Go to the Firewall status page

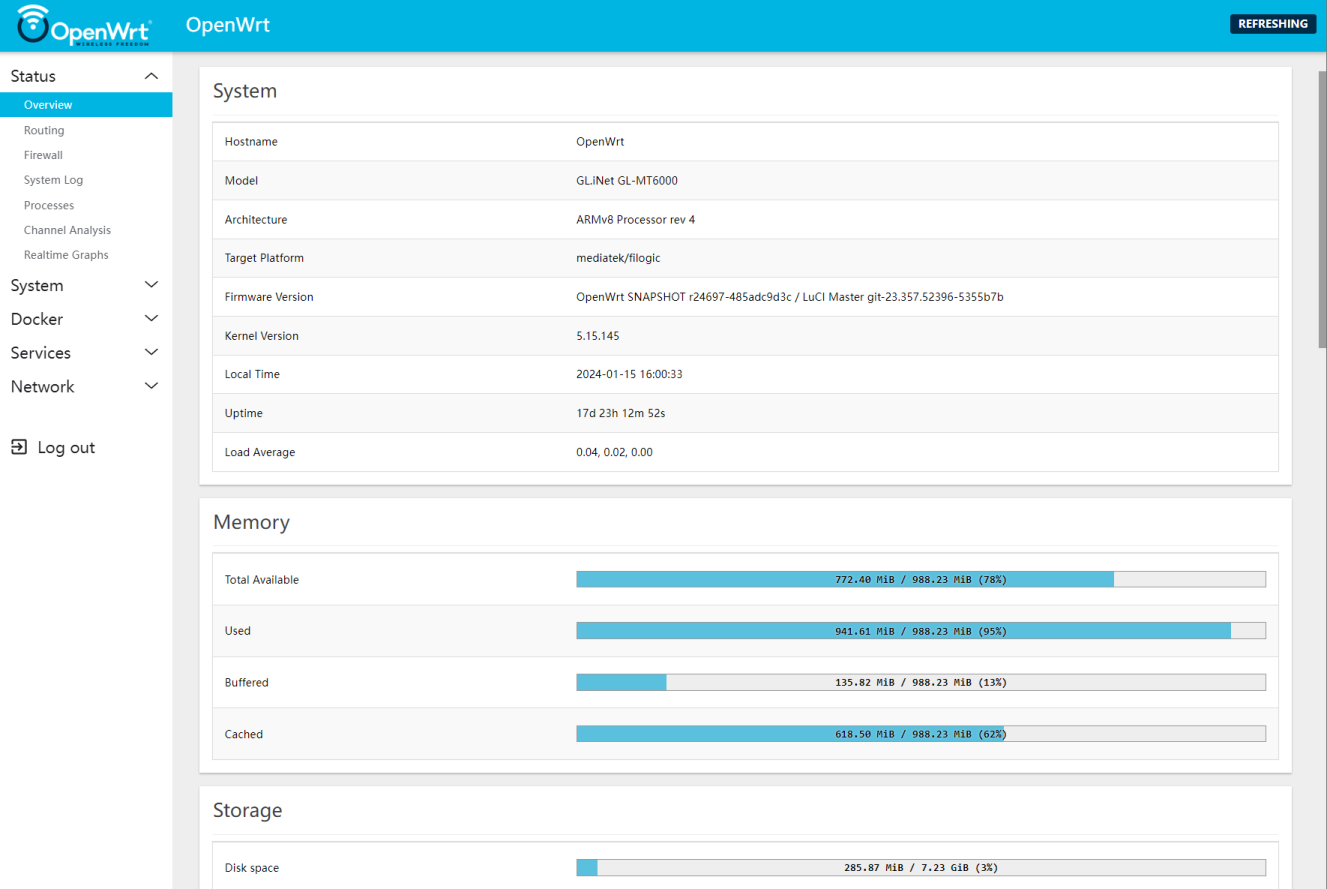coord(43,155)
